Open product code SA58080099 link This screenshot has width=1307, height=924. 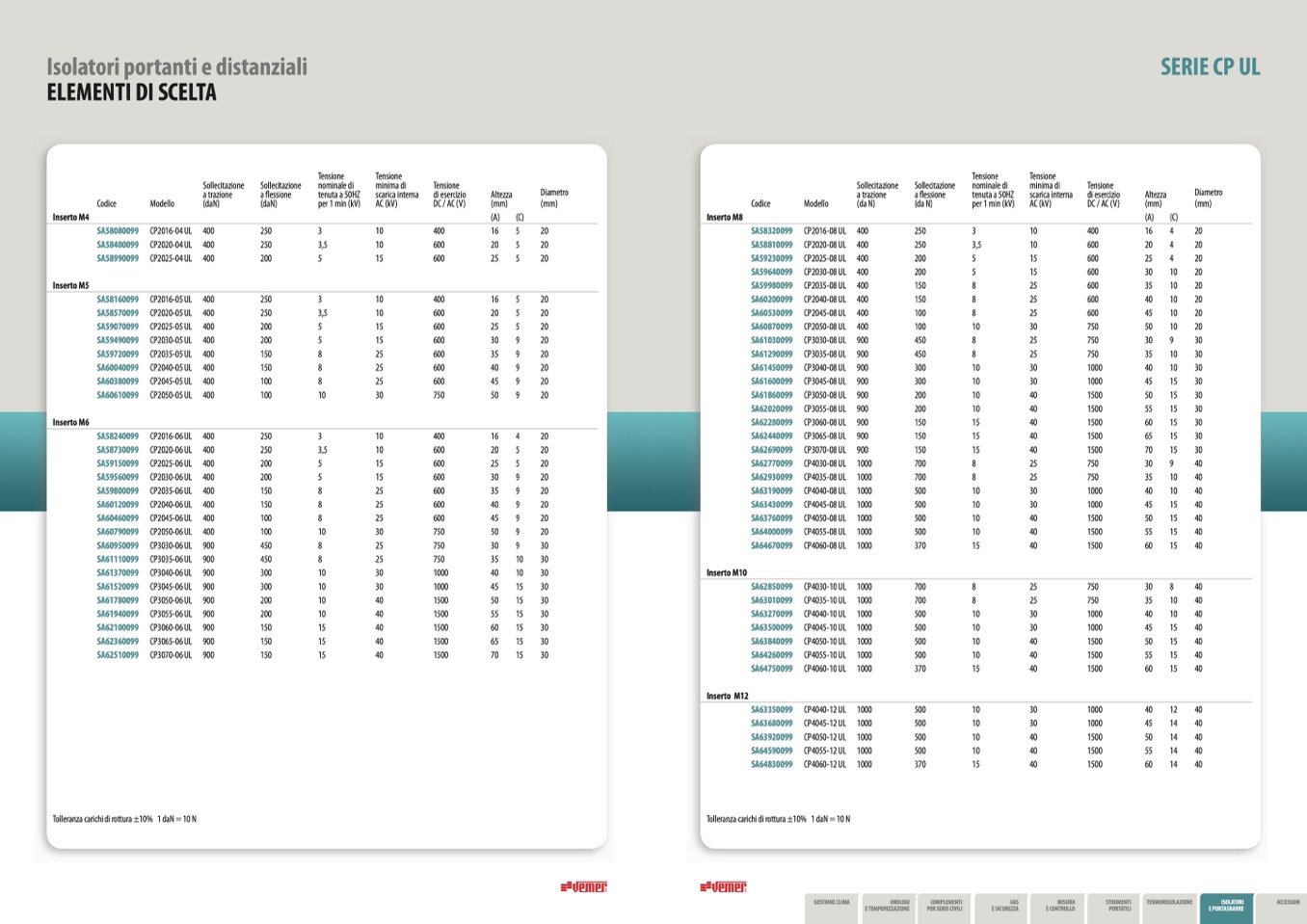click(x=118, y=231)
